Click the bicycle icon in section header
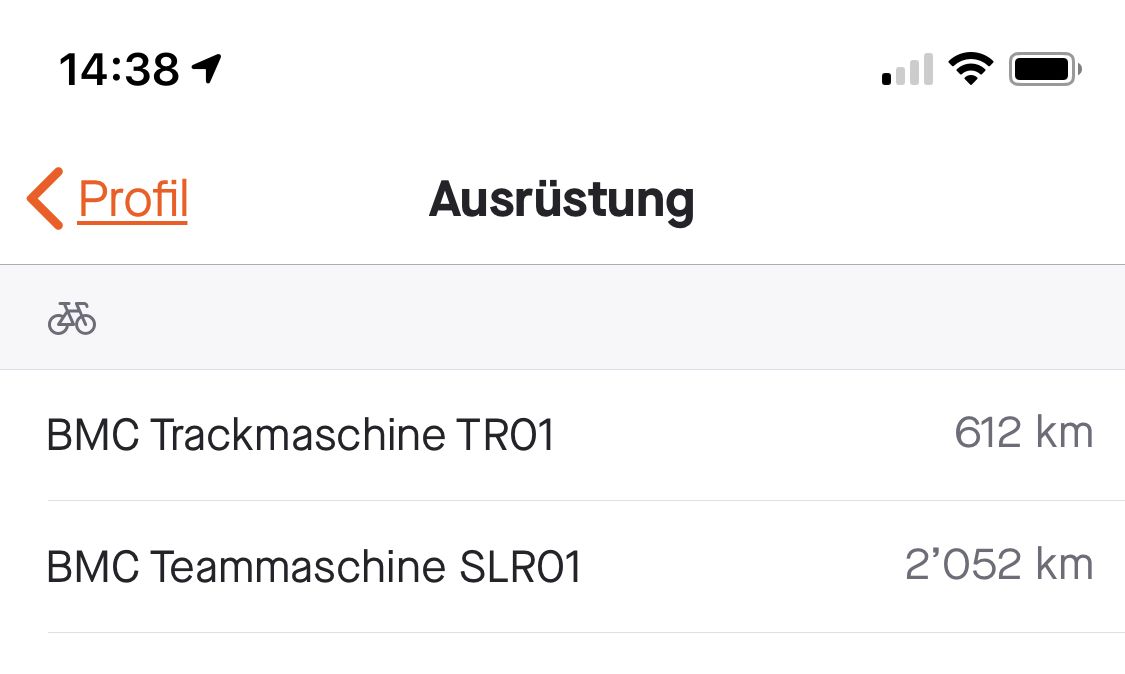This screenshot has width=1125, height=674. 72,319
